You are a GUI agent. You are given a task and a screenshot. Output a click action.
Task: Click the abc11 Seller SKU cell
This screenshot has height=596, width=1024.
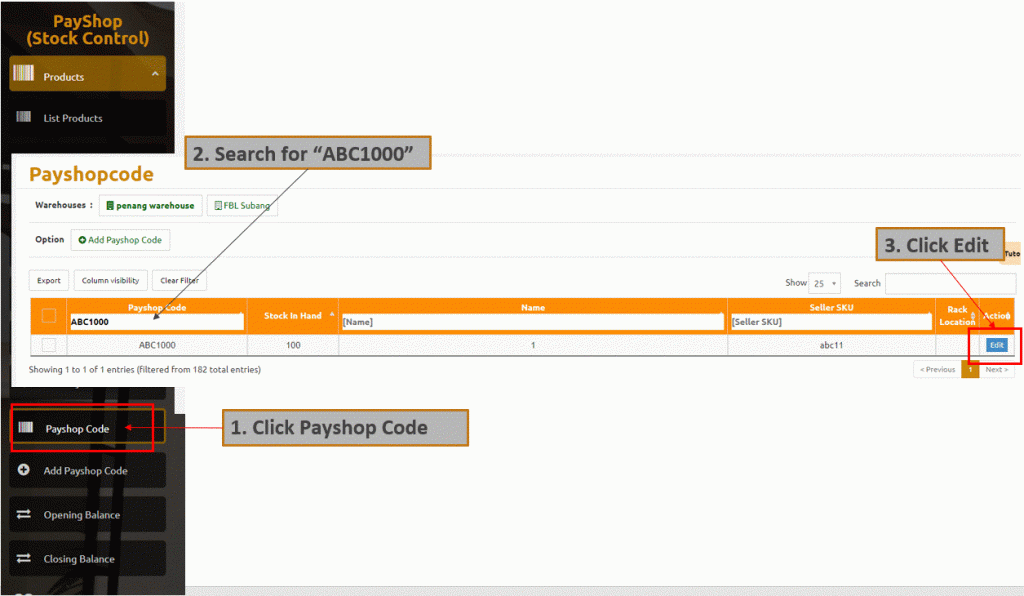pos(831,345)
